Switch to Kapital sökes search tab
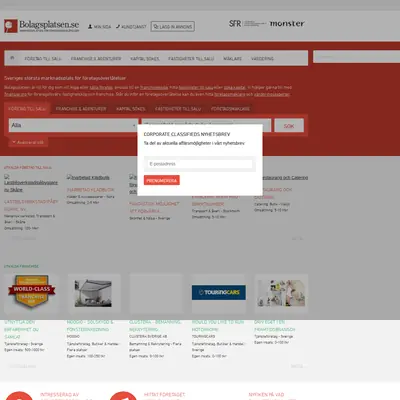Image resolution: width=400 pixels, height=400 pixels. [x=131, y=109]
